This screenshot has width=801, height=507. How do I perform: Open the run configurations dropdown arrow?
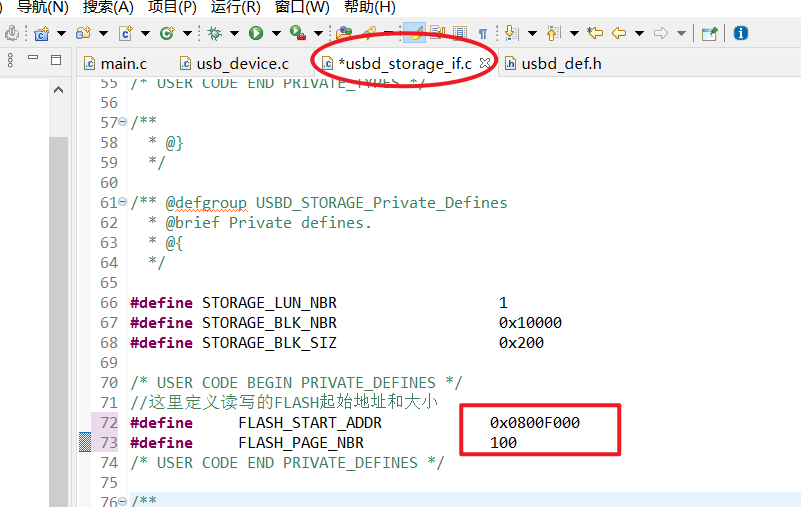tap(276, 34)
